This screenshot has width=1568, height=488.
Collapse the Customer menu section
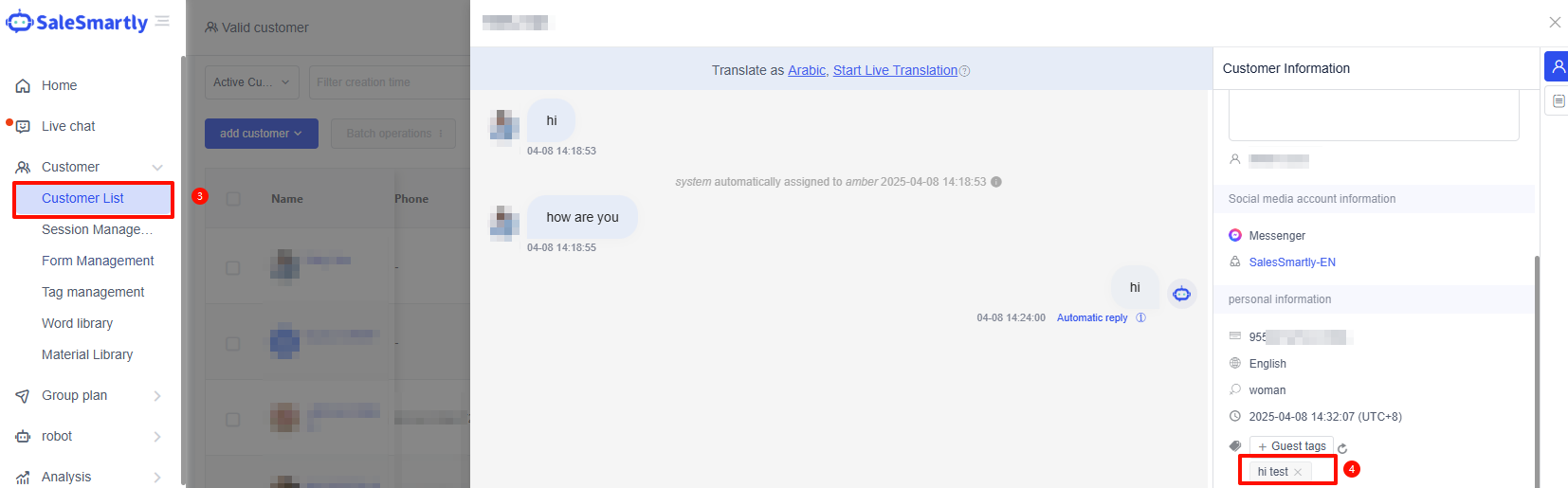(156, 168)
